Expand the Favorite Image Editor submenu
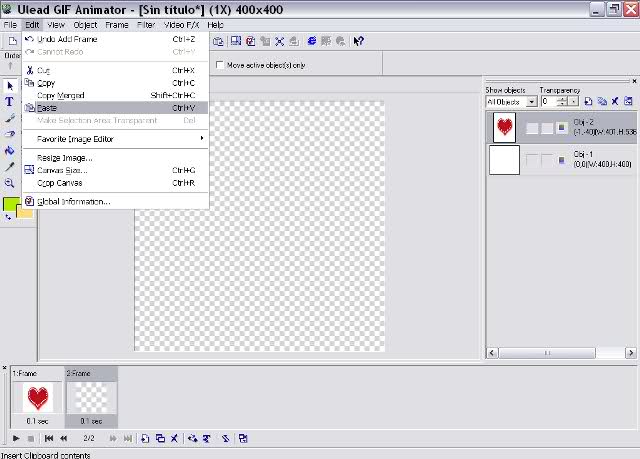This screenshot has height=459, width=640. (116, 139)
